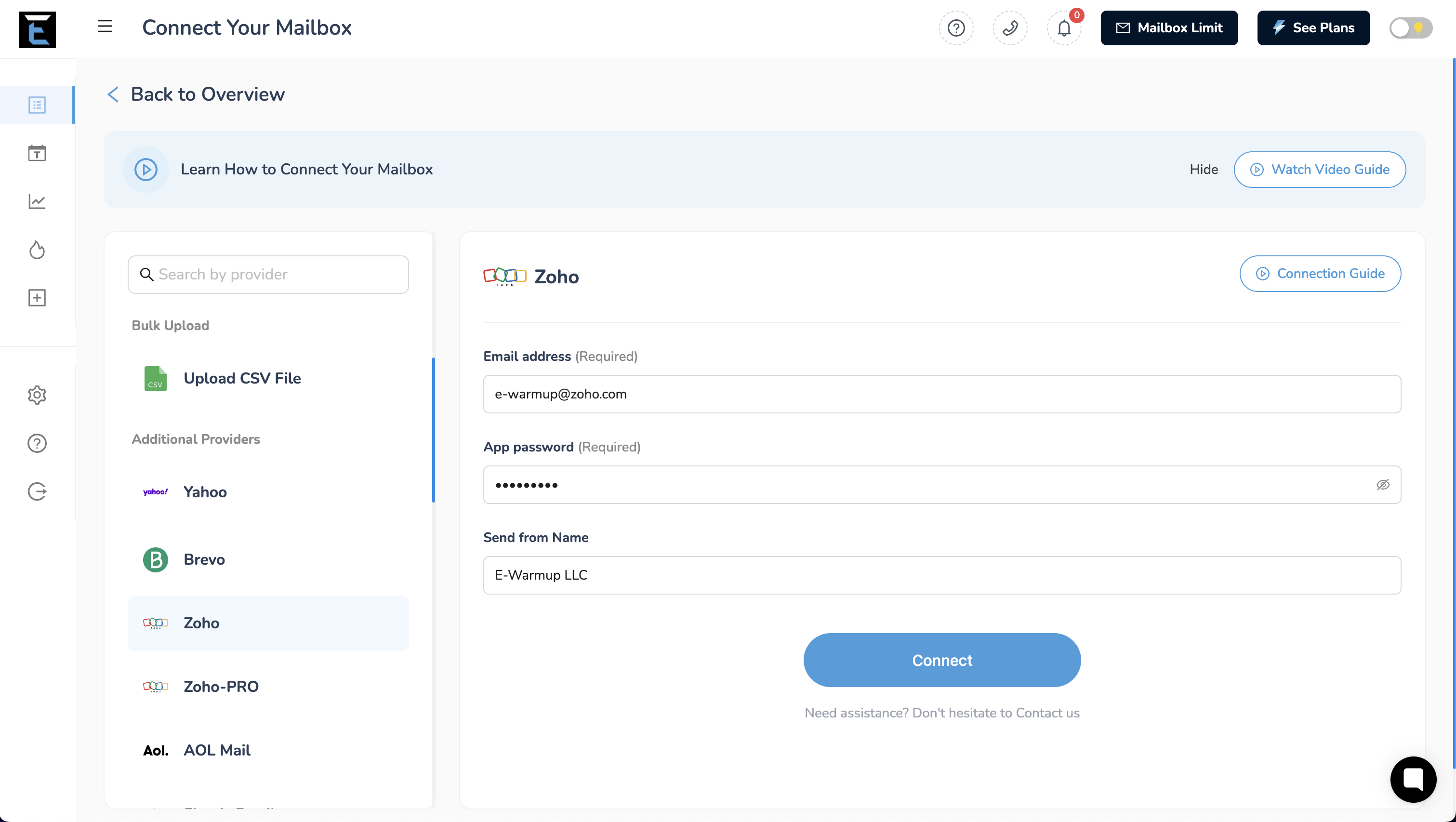Click the help question mark in header
The width and height of the screenshot is (1456, 822).
coord(956,27)
